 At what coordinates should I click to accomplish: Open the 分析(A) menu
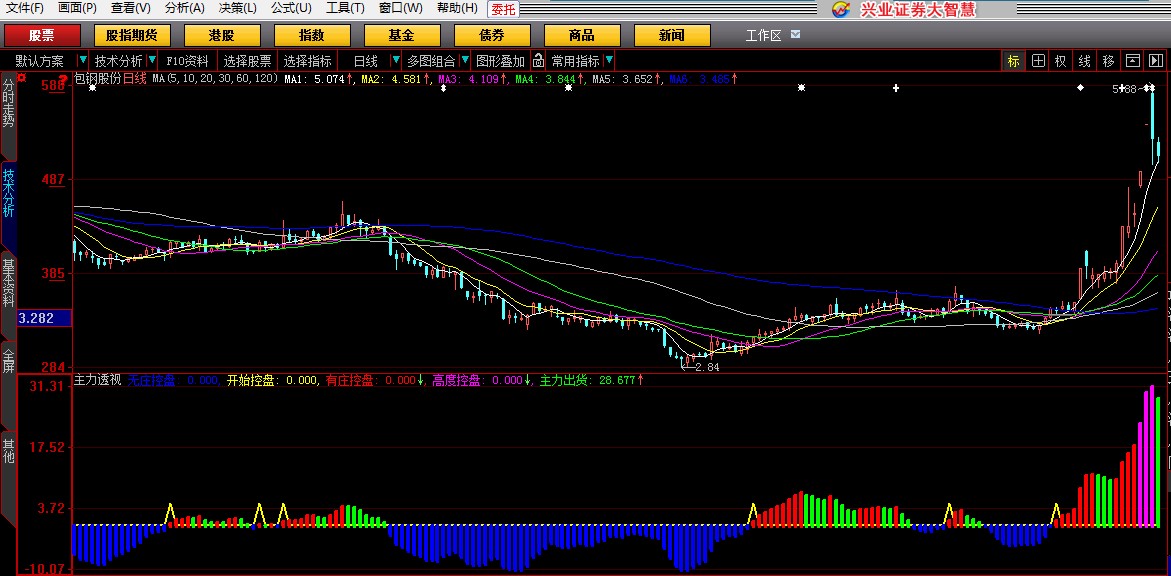[x=184, y=8]
